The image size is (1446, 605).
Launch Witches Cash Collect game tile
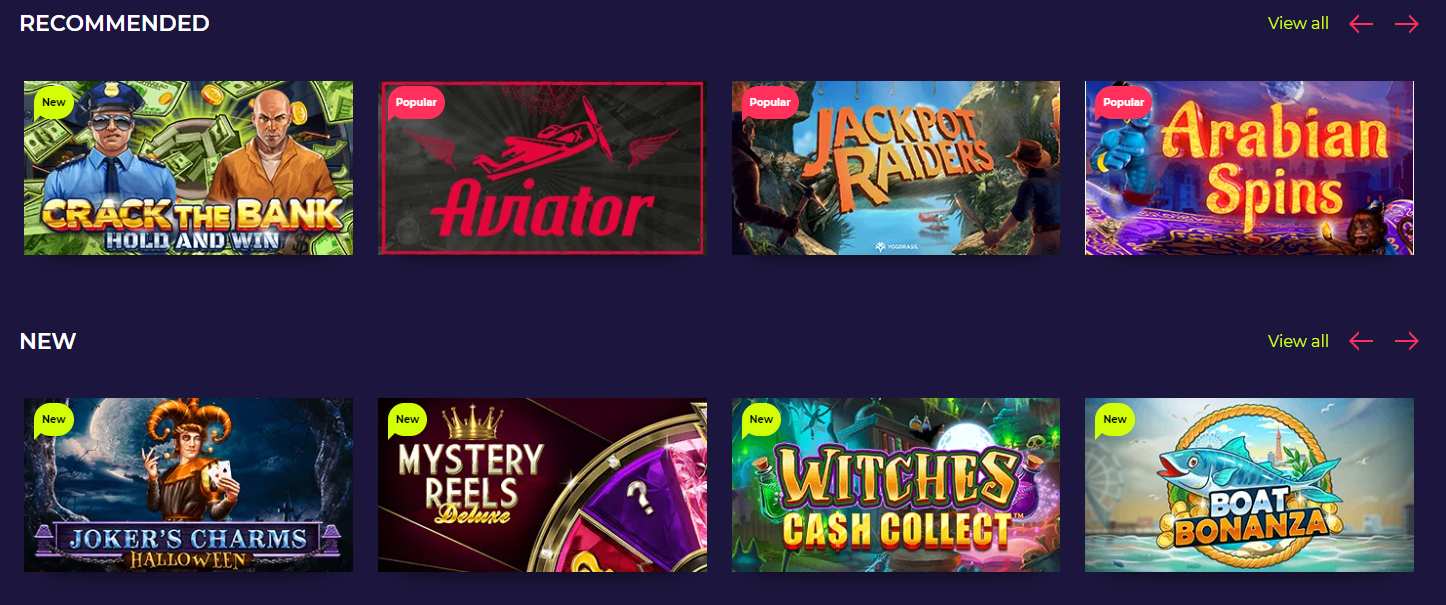click(x=896, y=485)
